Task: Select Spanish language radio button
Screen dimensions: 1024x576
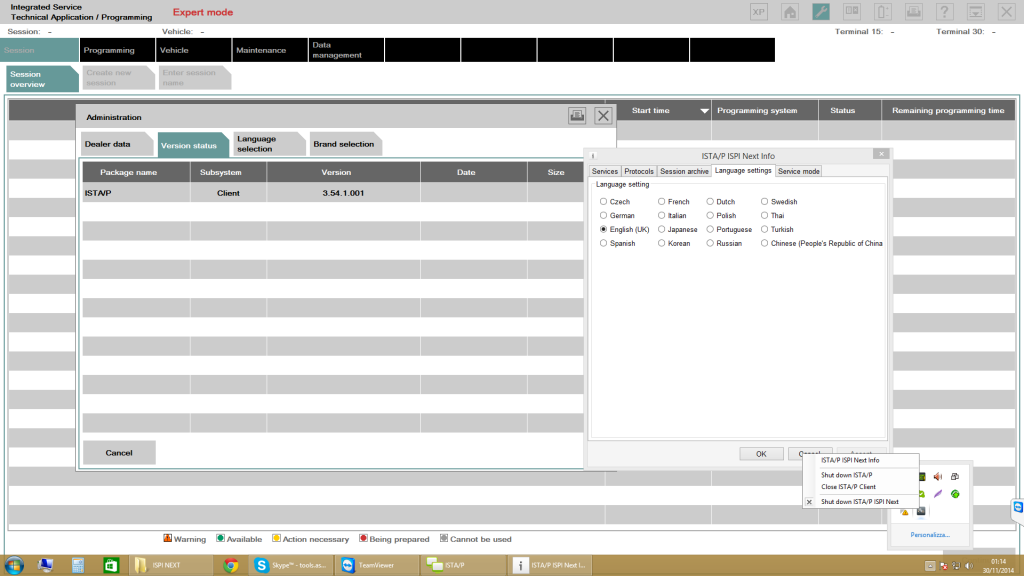Action: pyautogui.click(x=603, y=243)
